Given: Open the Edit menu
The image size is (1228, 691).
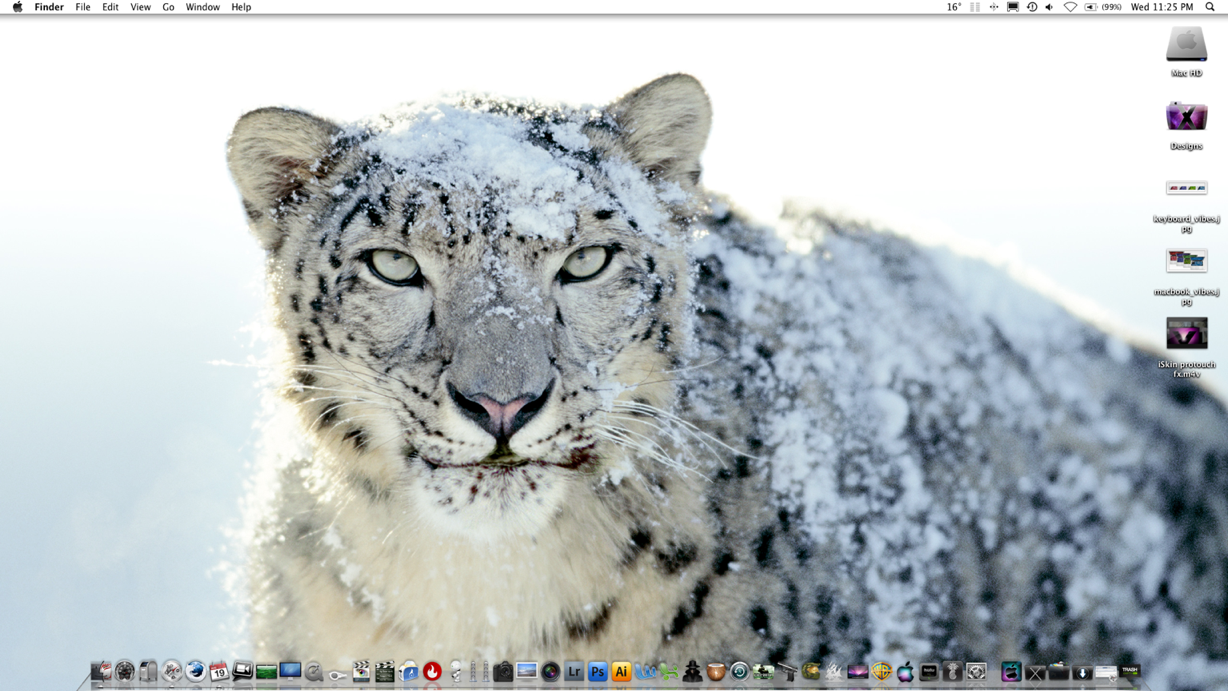Looking at the screenshot, I should [x=110, y=7].
